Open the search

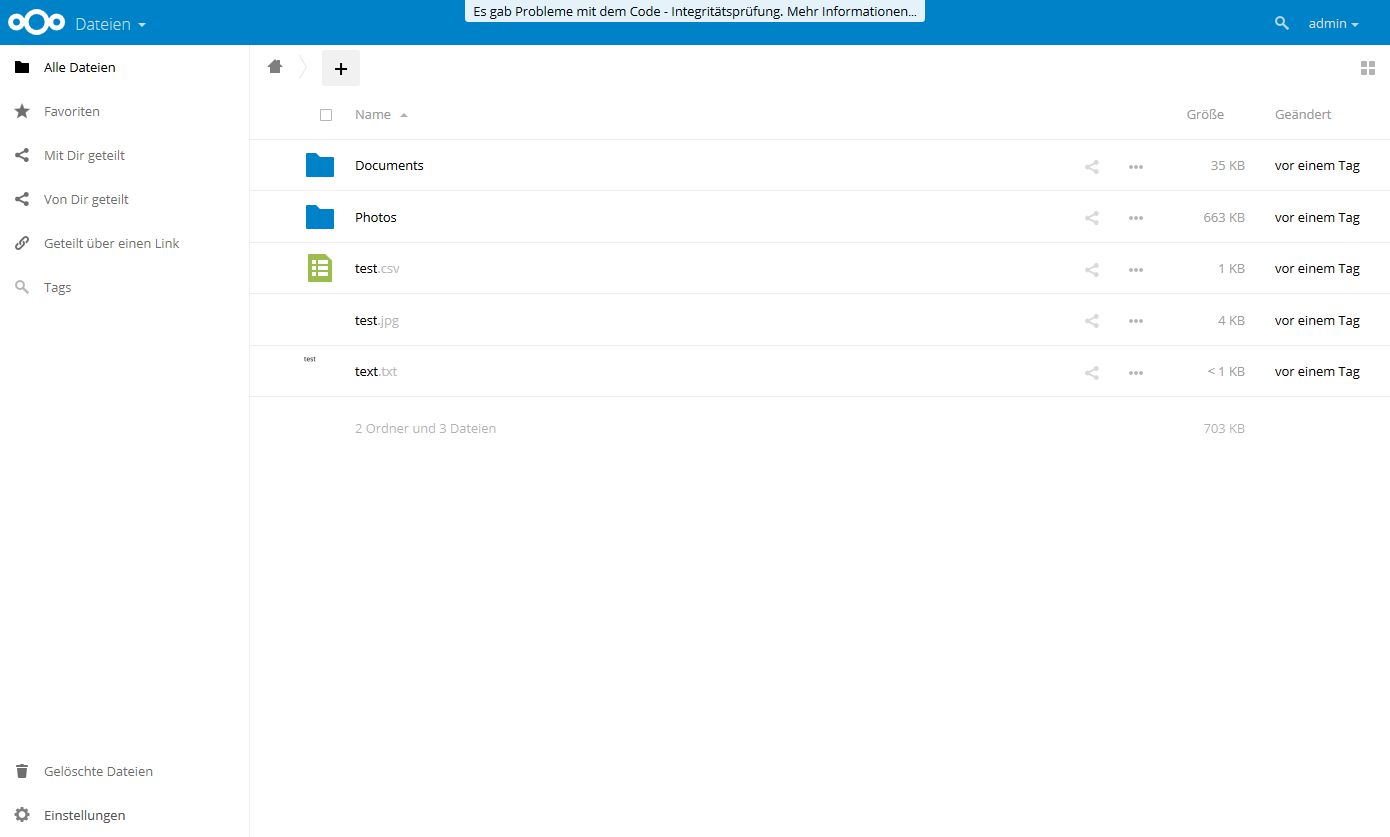tap(1281, 22)
